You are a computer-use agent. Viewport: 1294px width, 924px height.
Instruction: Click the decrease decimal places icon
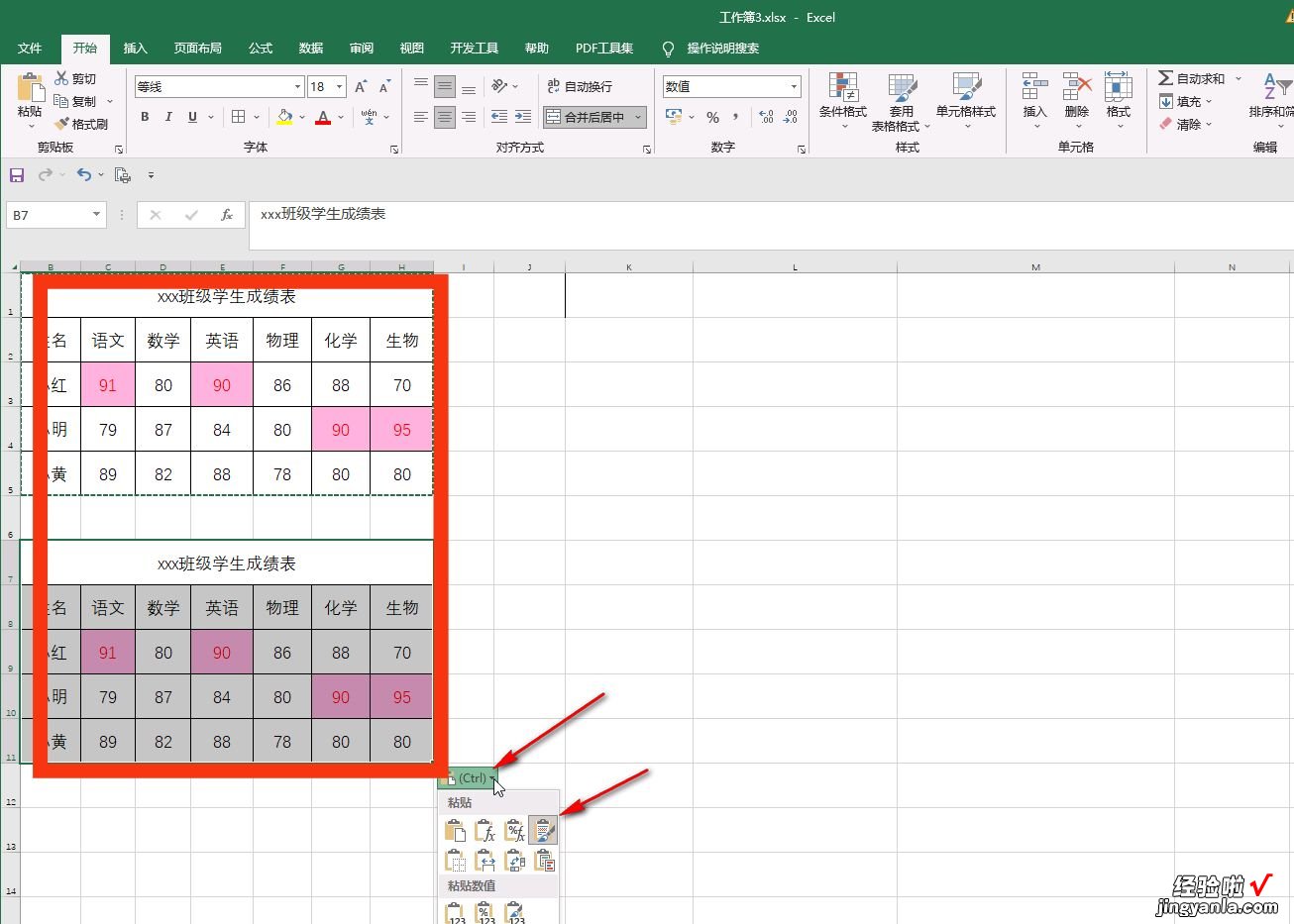790,117
